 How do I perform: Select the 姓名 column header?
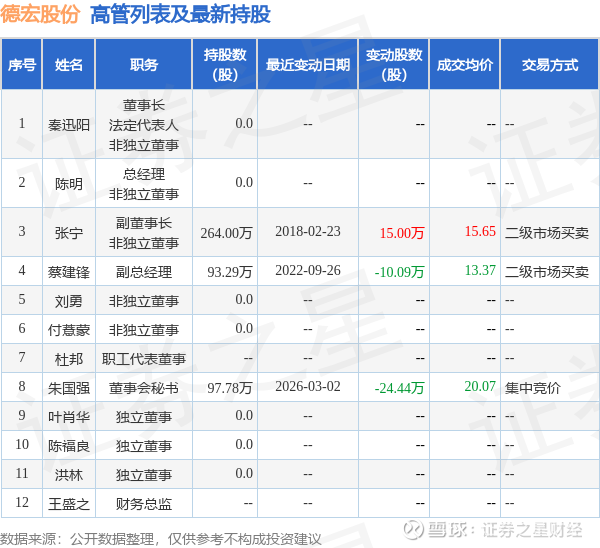(68, 65)
